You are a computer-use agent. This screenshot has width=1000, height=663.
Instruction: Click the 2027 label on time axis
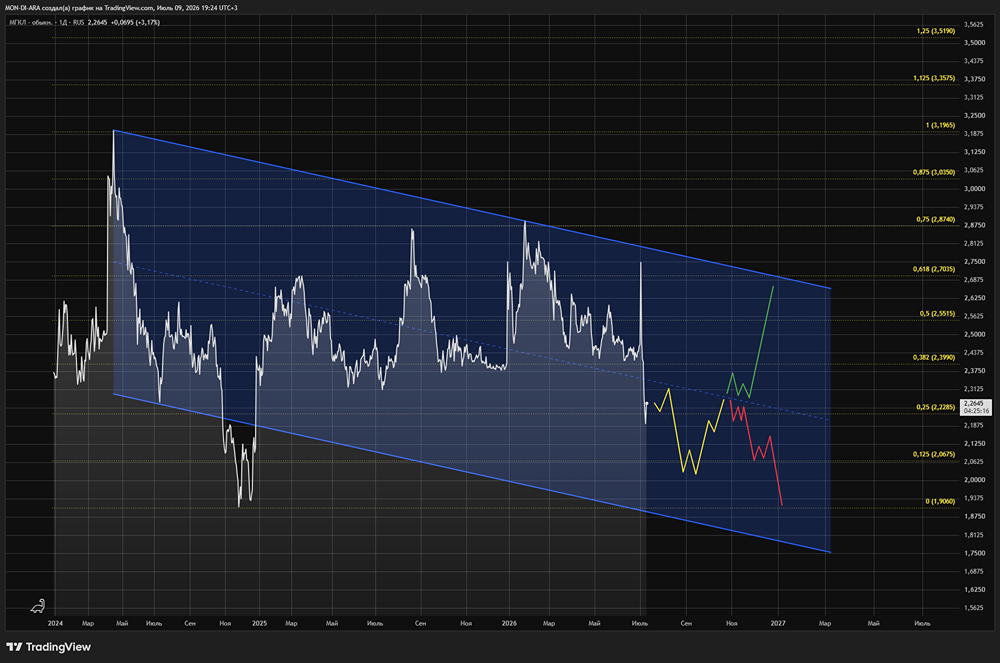click(x=777, y=623)
